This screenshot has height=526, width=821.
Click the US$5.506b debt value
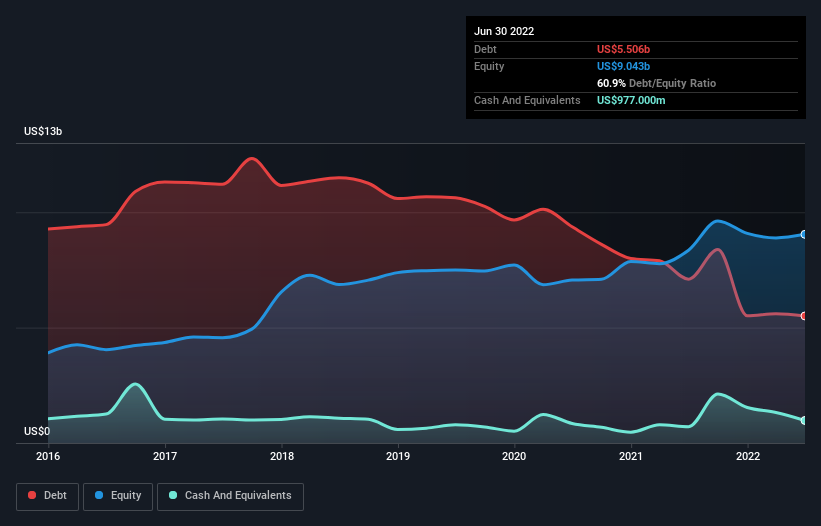[623, 49]
